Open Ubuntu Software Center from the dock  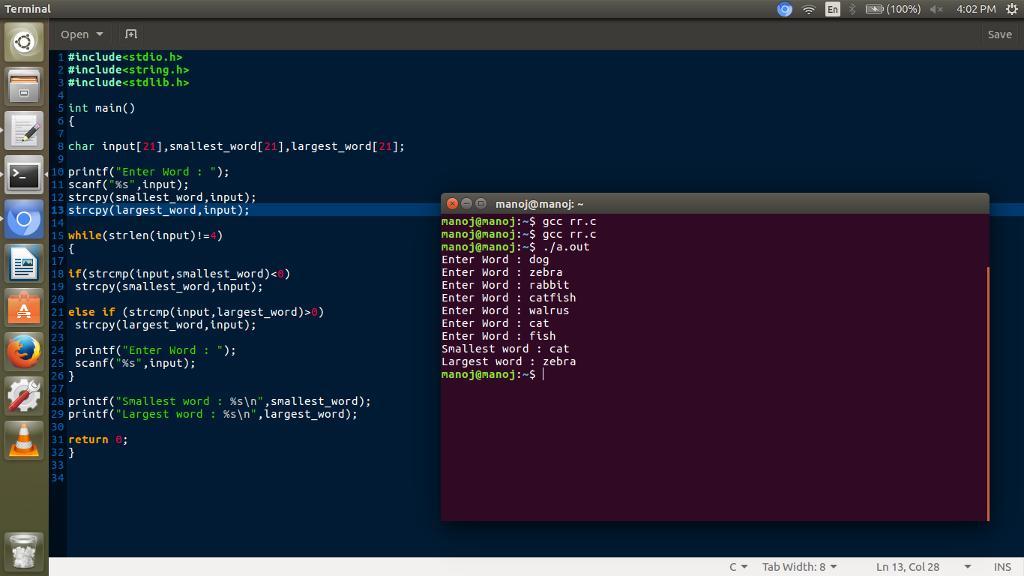coord(24,308)
